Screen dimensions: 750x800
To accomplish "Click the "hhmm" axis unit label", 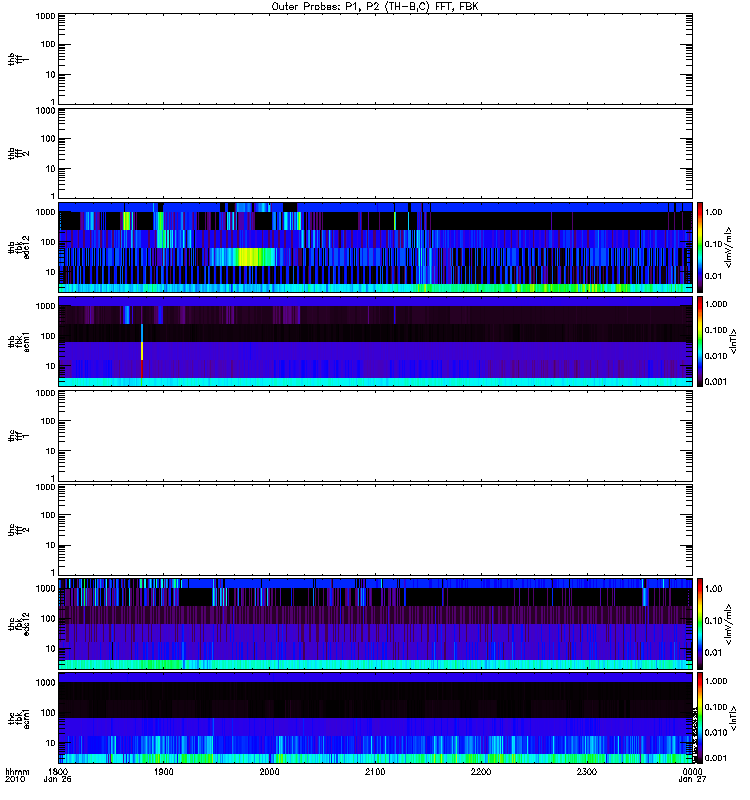I will tap(17, 772).
